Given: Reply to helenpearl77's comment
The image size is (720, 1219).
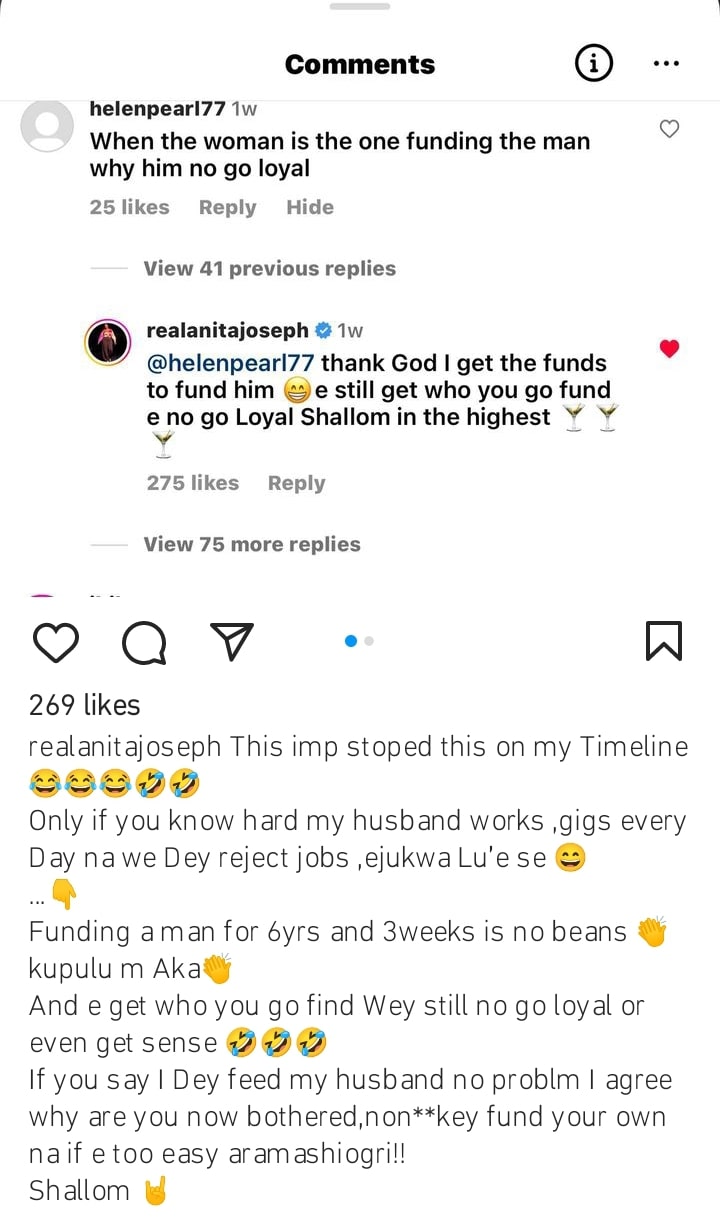Looking at the screenshot, I should 227,207.
